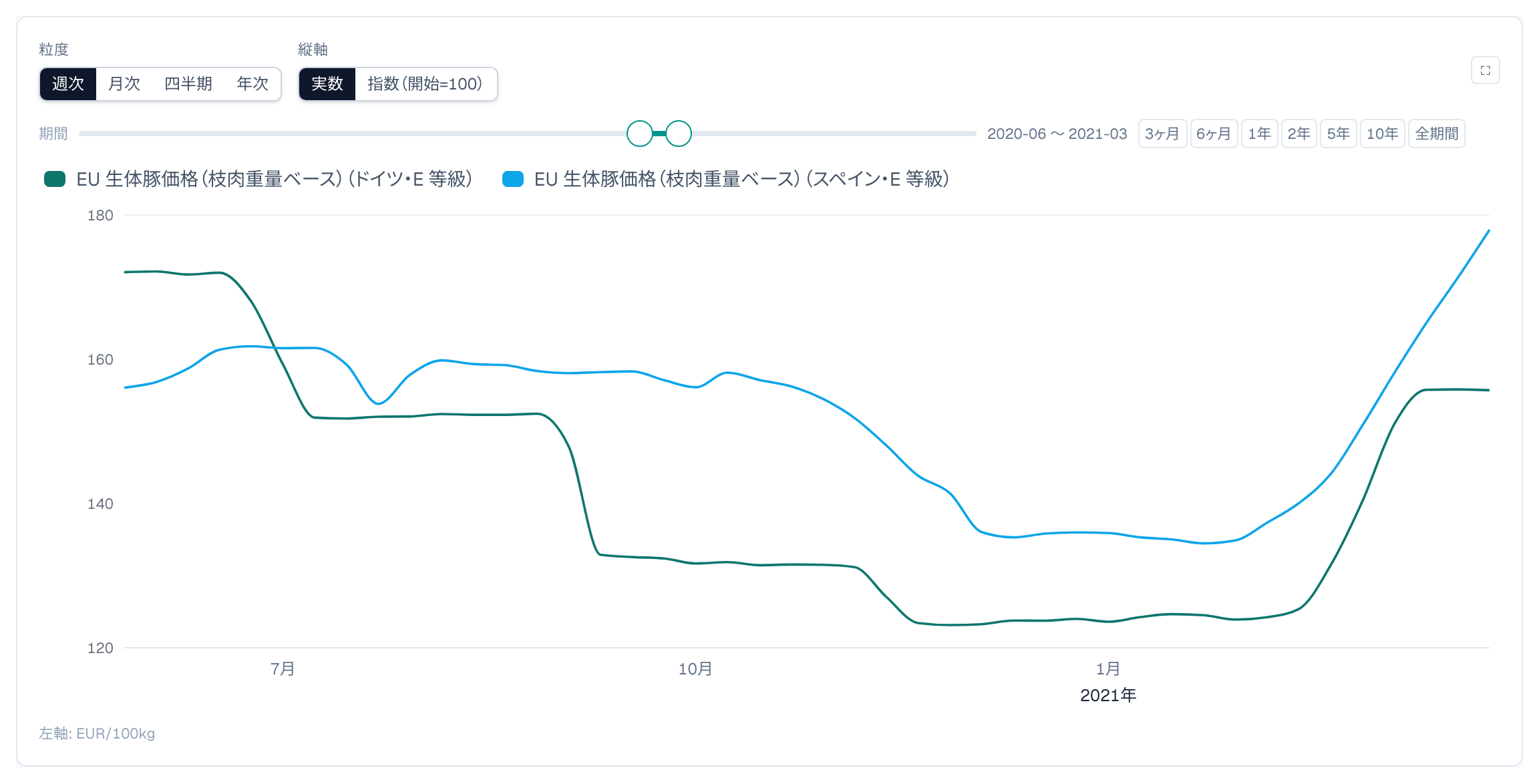The height and width of the screenshot is (784, 1539).
Task: Click the 1月 axis label
Action: [1108, 668]
